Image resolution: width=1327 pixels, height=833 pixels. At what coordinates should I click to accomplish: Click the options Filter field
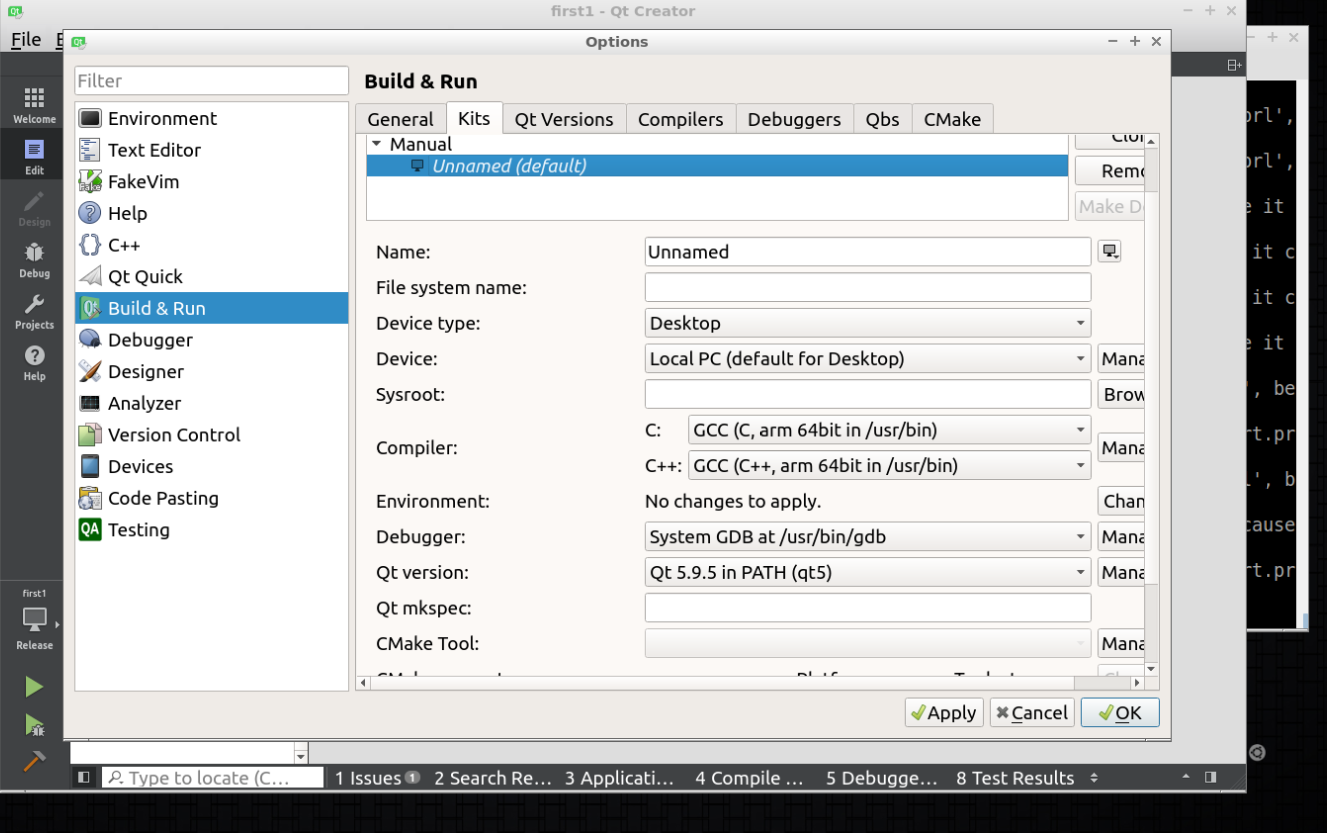click(212, 81)
